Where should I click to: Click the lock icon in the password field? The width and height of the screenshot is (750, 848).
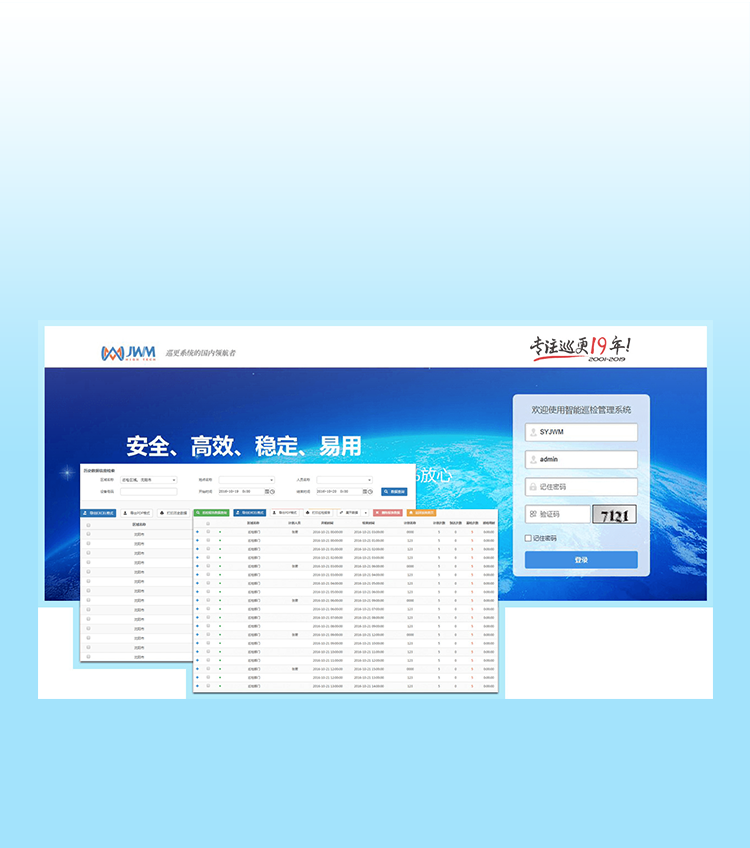(x=532, y=487)
